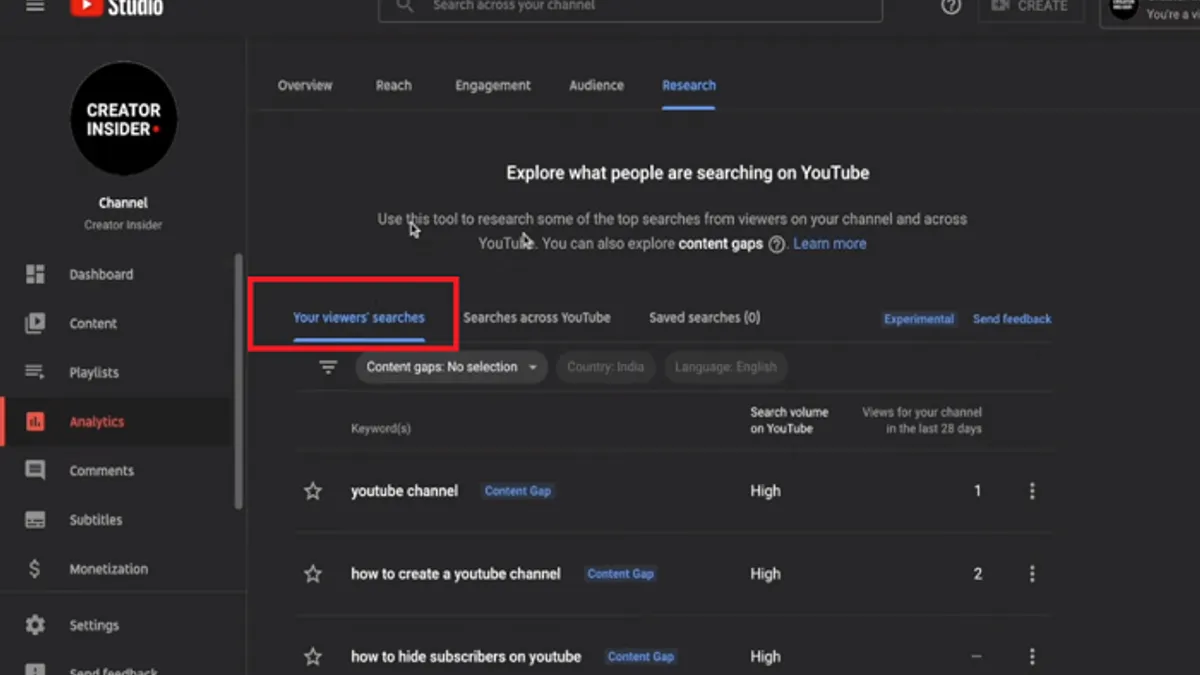Viewport: 1200px width, 675px height.
Task: Click the sidebar vertical scrollbar
Action: (x=238, y=380)
